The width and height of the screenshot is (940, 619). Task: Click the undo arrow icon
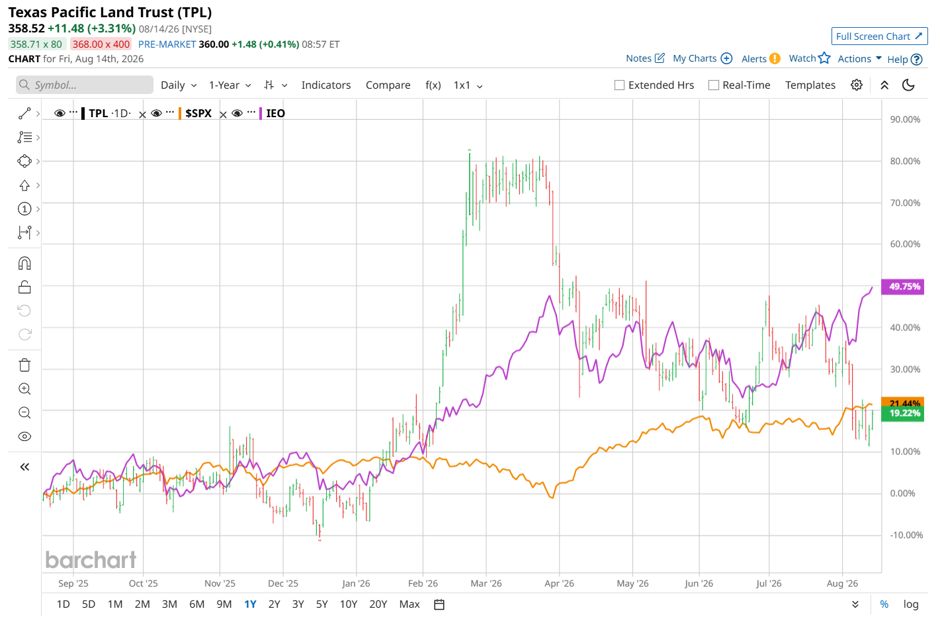point(25,310)
